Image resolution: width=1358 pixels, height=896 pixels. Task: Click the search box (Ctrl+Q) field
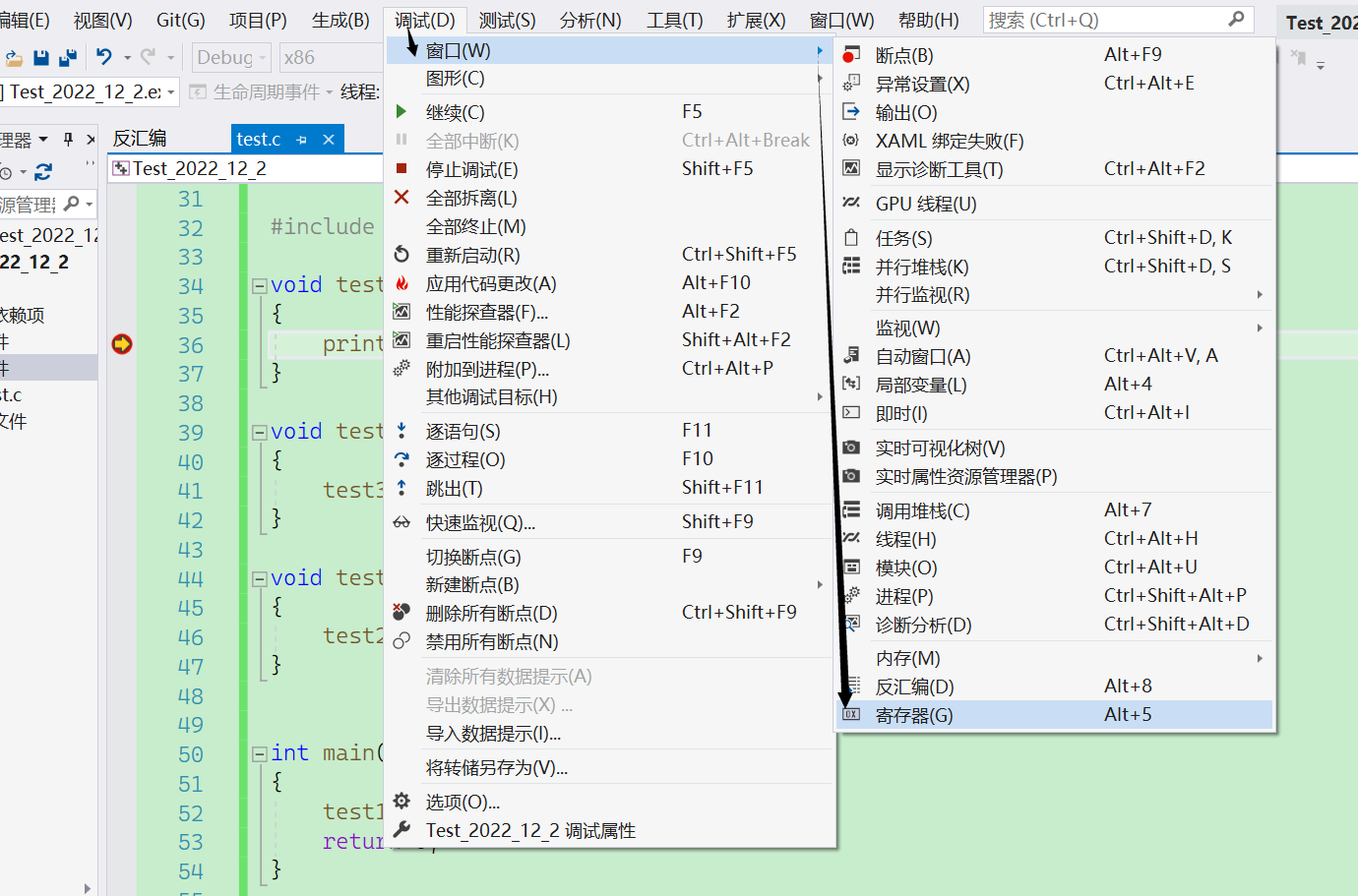[x=1117, y=20]
